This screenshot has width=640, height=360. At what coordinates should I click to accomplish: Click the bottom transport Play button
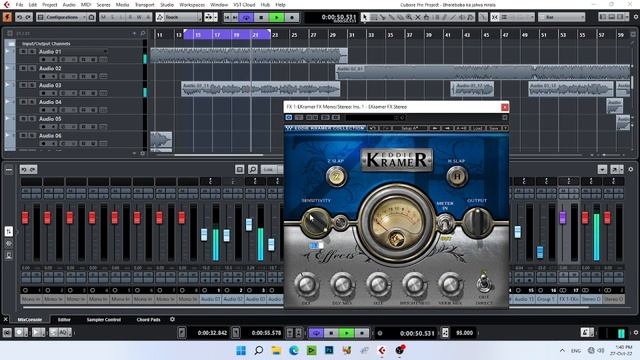click(x=347, y=333)
